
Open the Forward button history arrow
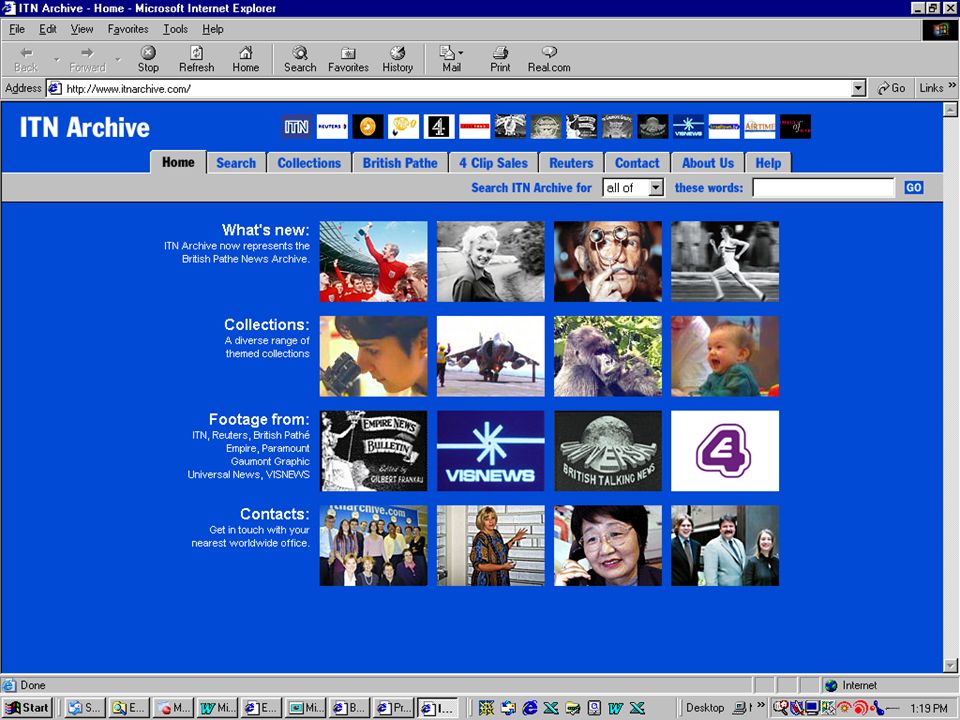pos(118,59)
